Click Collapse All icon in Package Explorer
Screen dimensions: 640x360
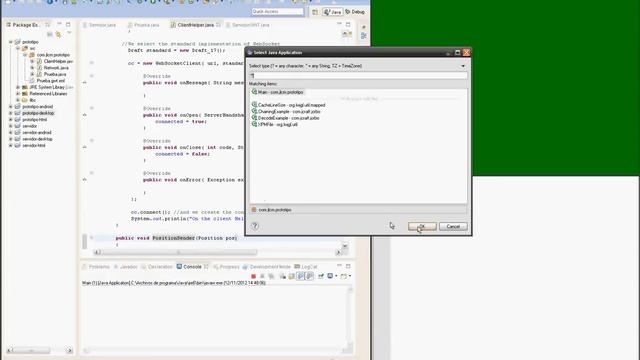pos(49,35)
